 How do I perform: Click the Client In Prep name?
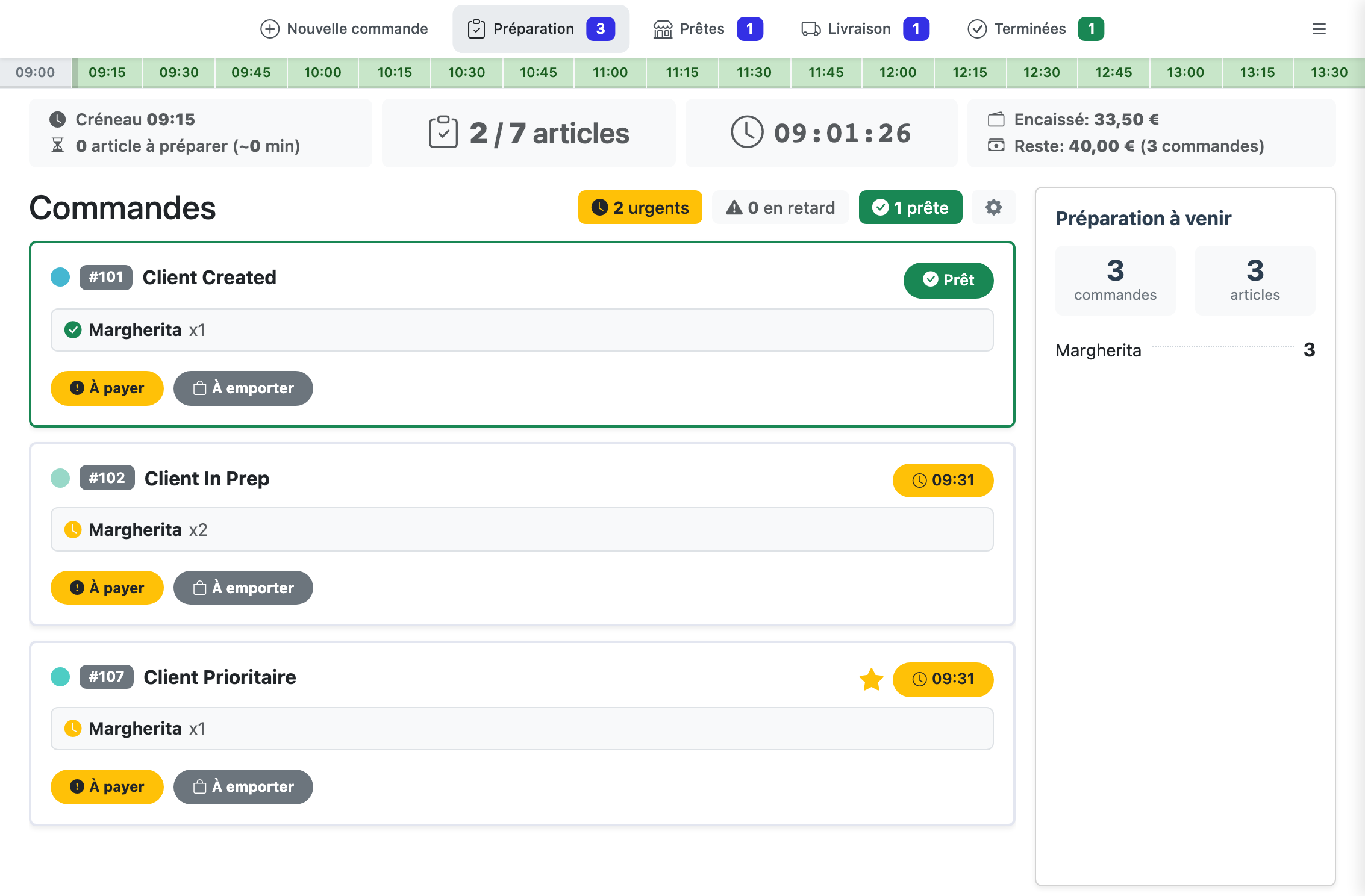(207, 478)
